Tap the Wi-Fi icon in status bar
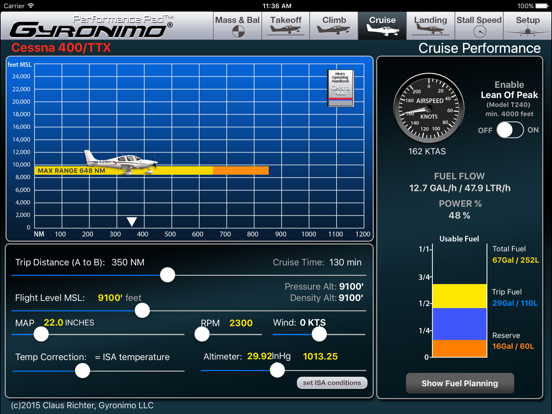Screen dimensions: 552x414 (x=31, y=6)
